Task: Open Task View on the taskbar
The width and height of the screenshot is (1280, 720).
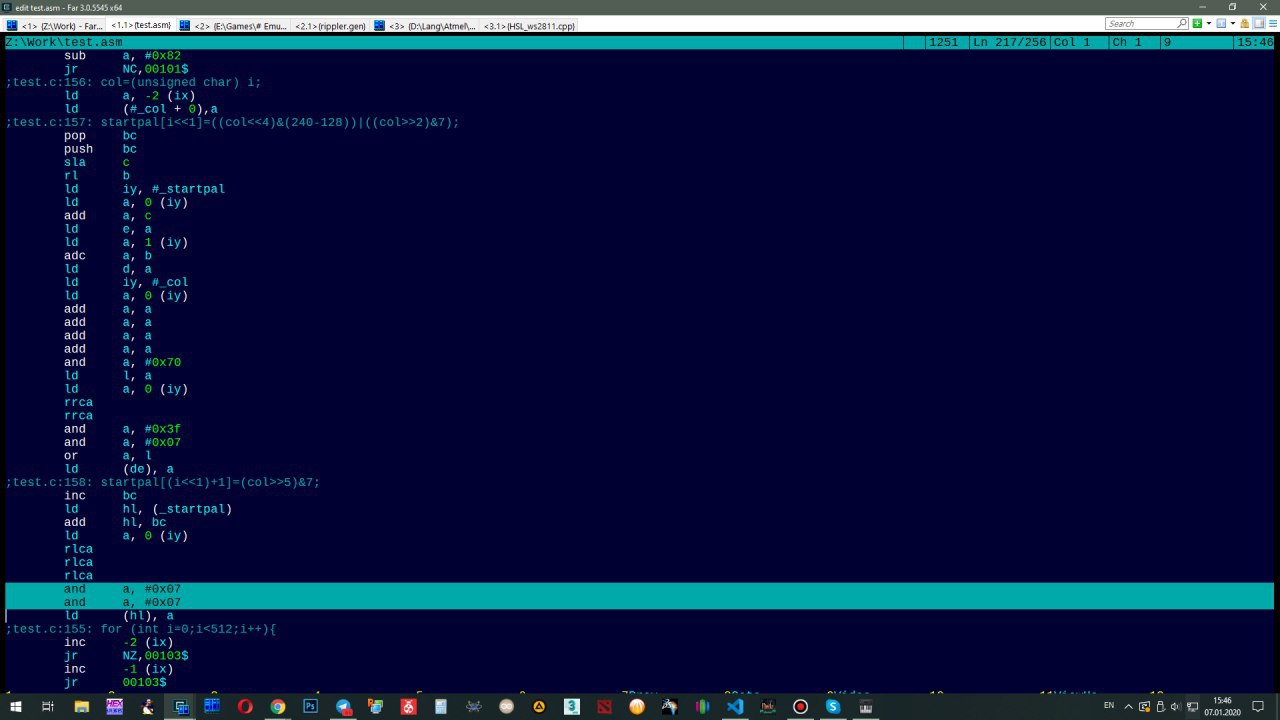Action: pos(48,706)
